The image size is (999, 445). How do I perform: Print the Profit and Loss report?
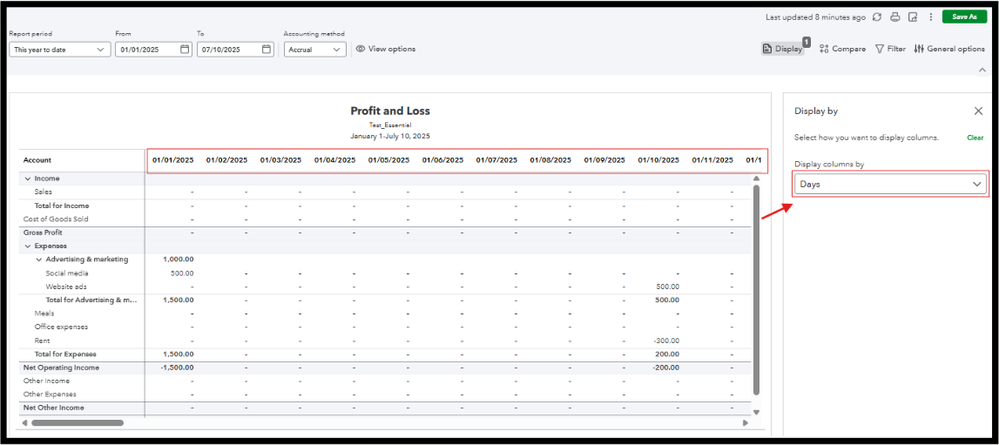point(895,17)
